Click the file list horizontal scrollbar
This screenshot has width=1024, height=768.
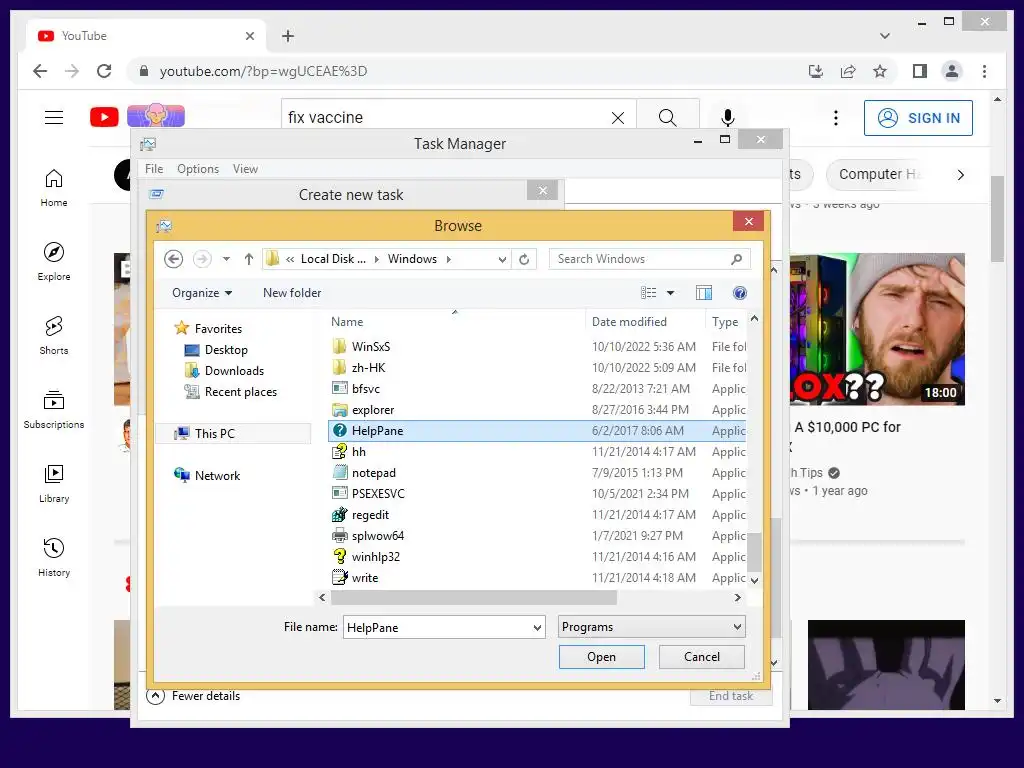pyautogui.click(x=473, y=598)
